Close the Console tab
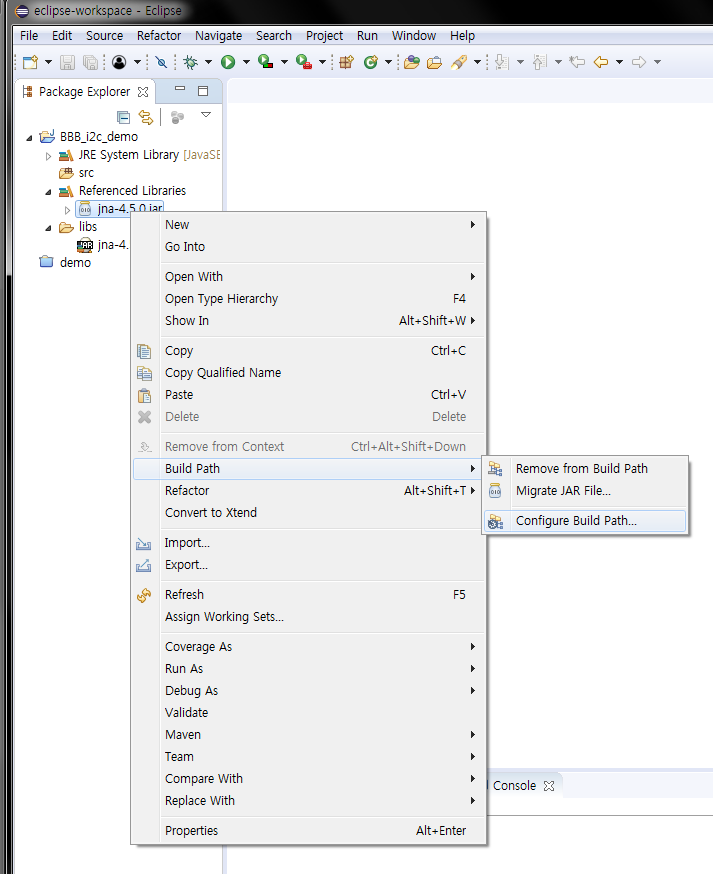Screen dimensions: 713x874 pos(549,785)
